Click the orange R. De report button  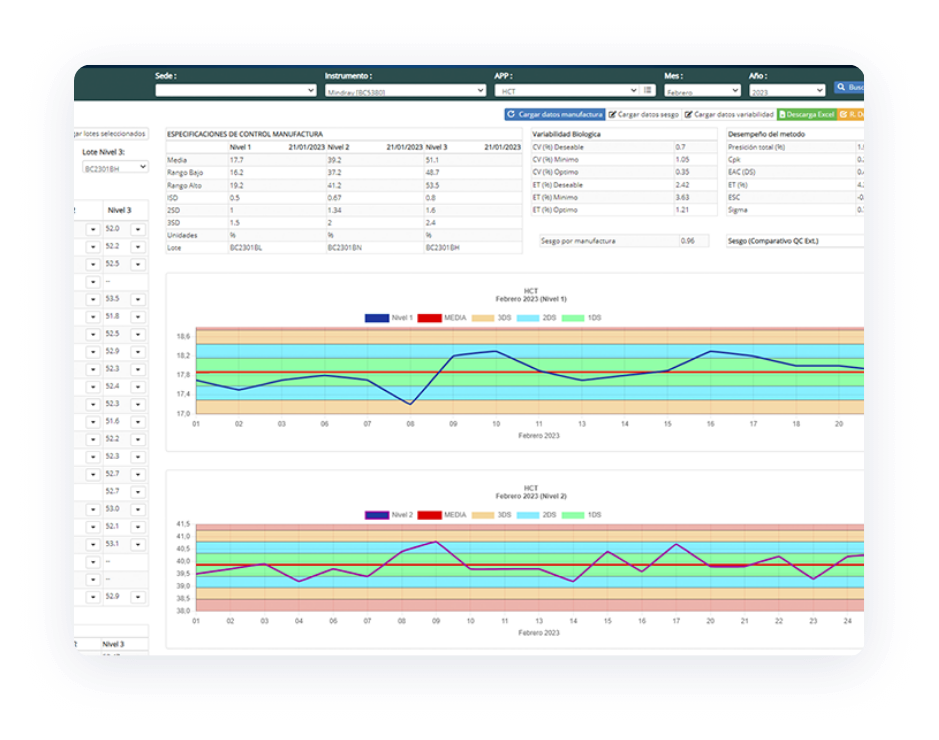851,114
